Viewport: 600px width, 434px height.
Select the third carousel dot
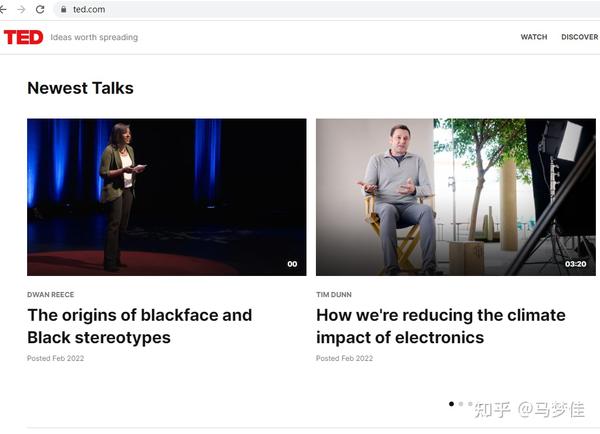click(x=470, y=404)
